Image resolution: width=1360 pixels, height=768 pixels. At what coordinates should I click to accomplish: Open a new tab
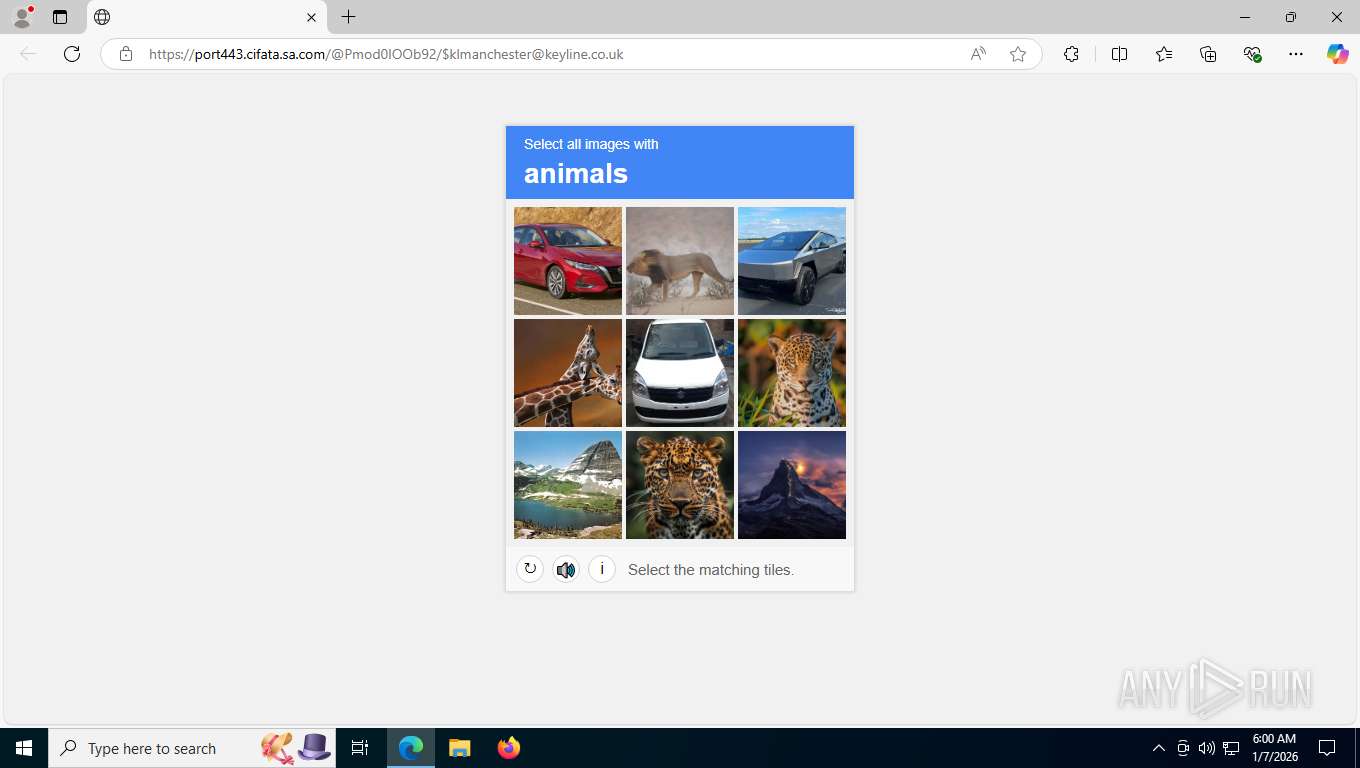[348, 17]
